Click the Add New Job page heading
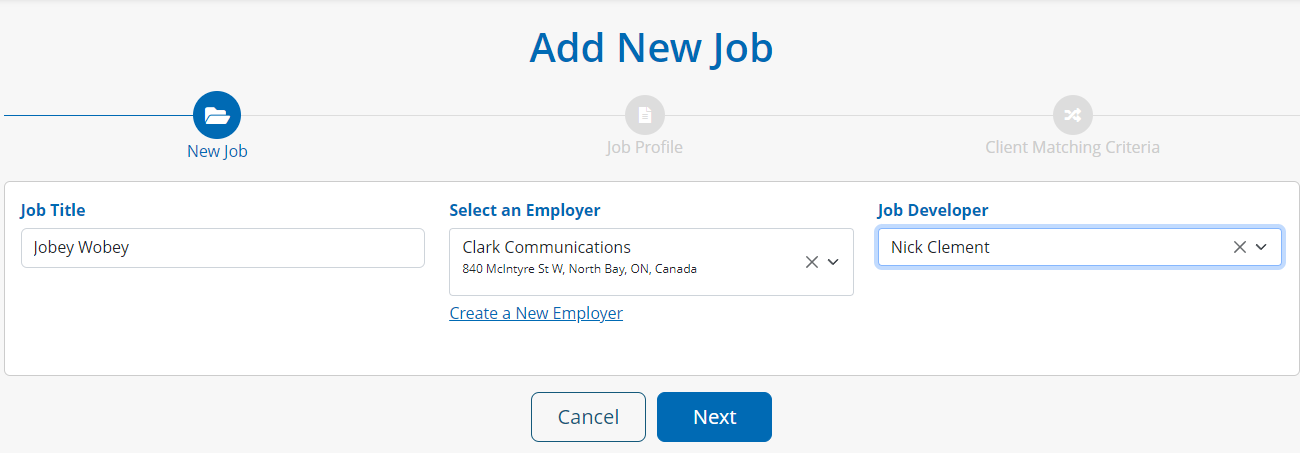 click(x=651, y=47)
